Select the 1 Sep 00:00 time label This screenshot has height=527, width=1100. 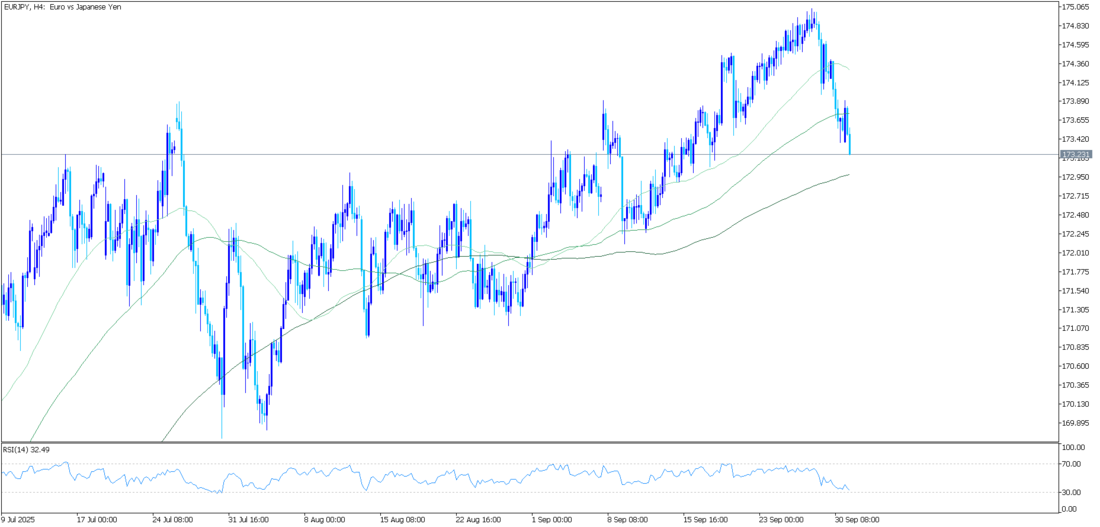tap(552, 519)
